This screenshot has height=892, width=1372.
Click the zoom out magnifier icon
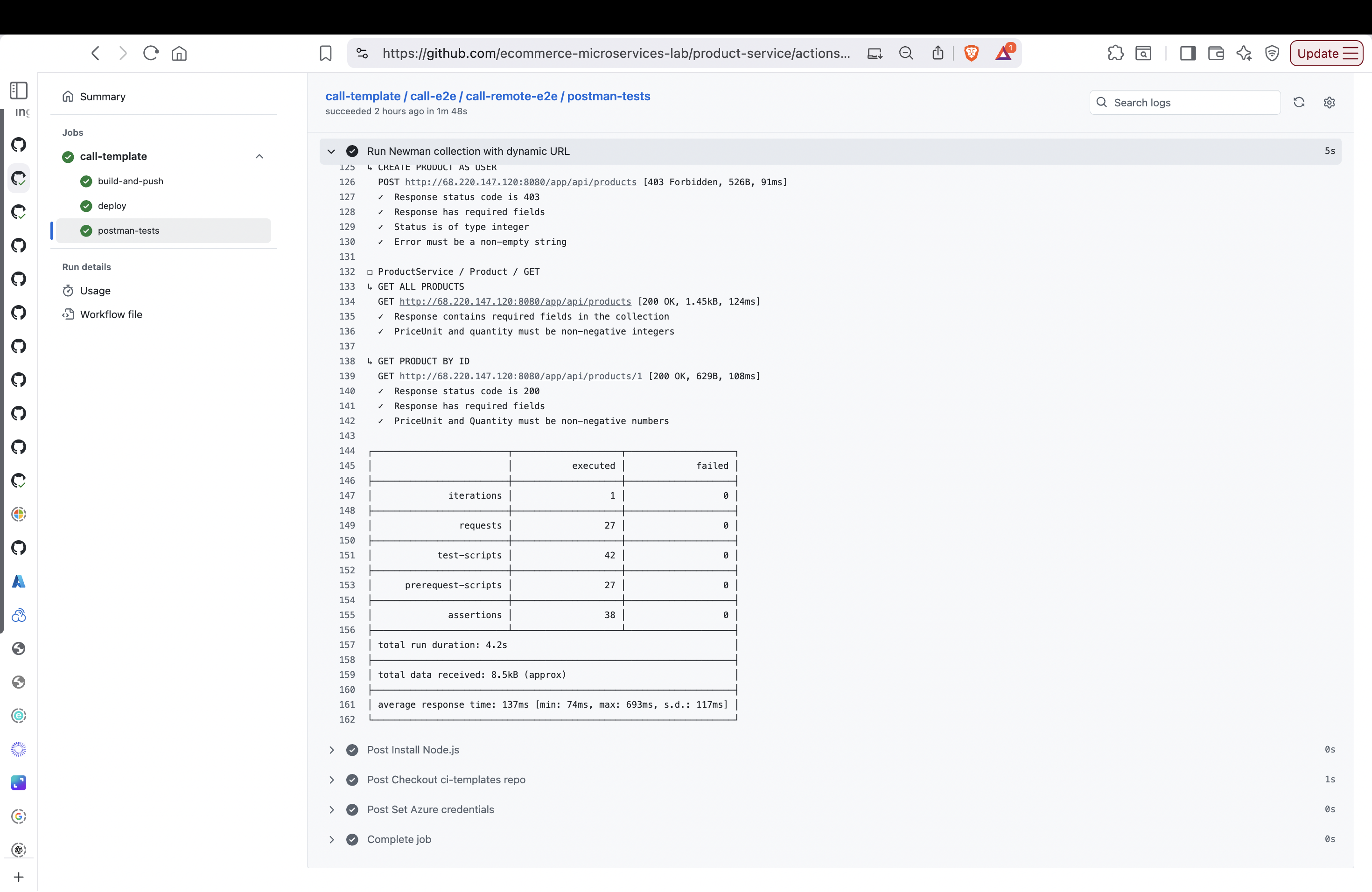(906, 54)
